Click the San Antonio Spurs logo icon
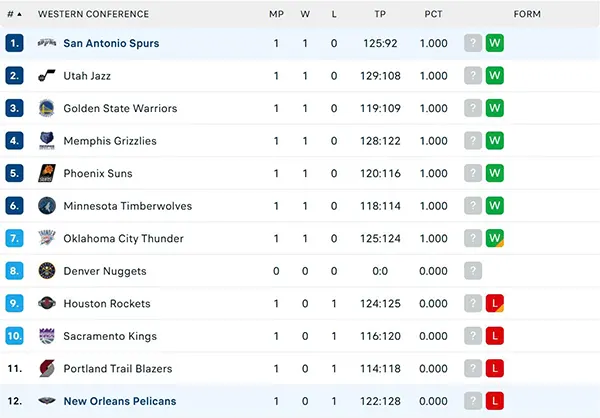600x418 pixels. pyautogui.click(x=47, y=43)
